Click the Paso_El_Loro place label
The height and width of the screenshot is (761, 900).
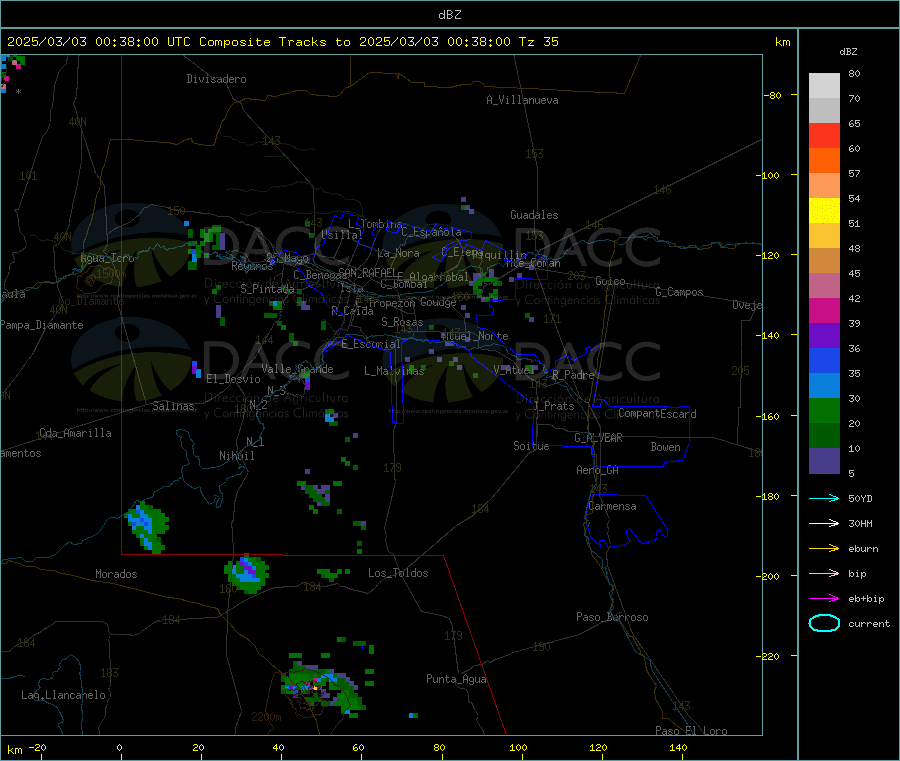(691, 731)
